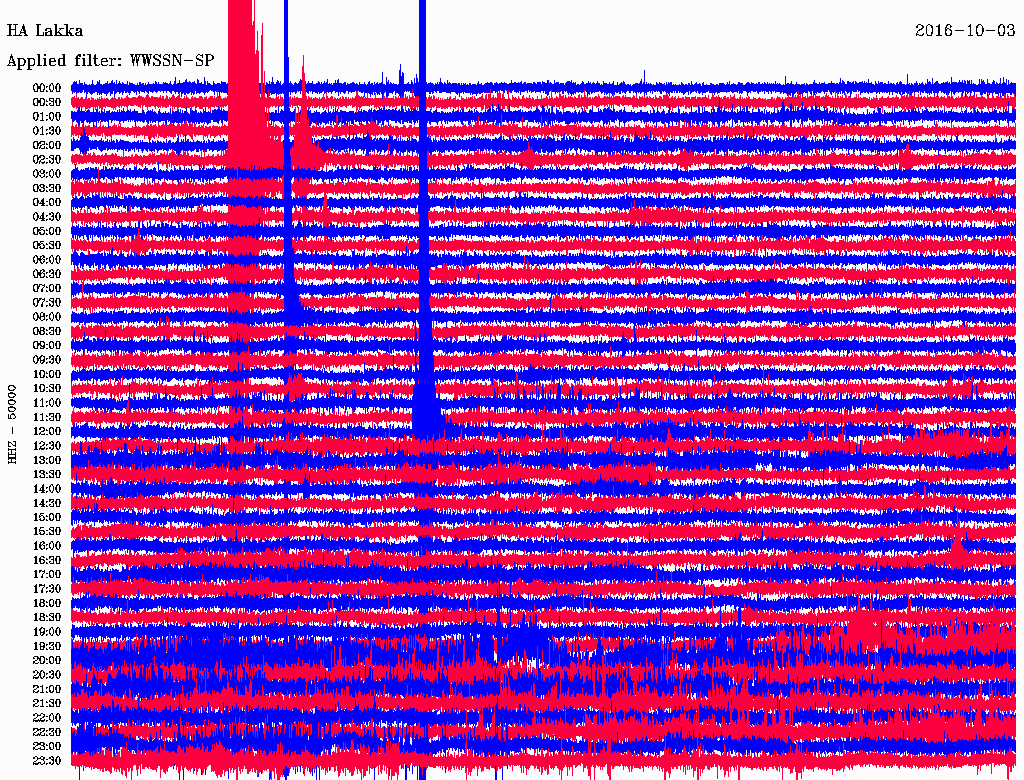
Task: Click the Applied filter: WWSSN-SP label
Action: click(x=110, y=61)
